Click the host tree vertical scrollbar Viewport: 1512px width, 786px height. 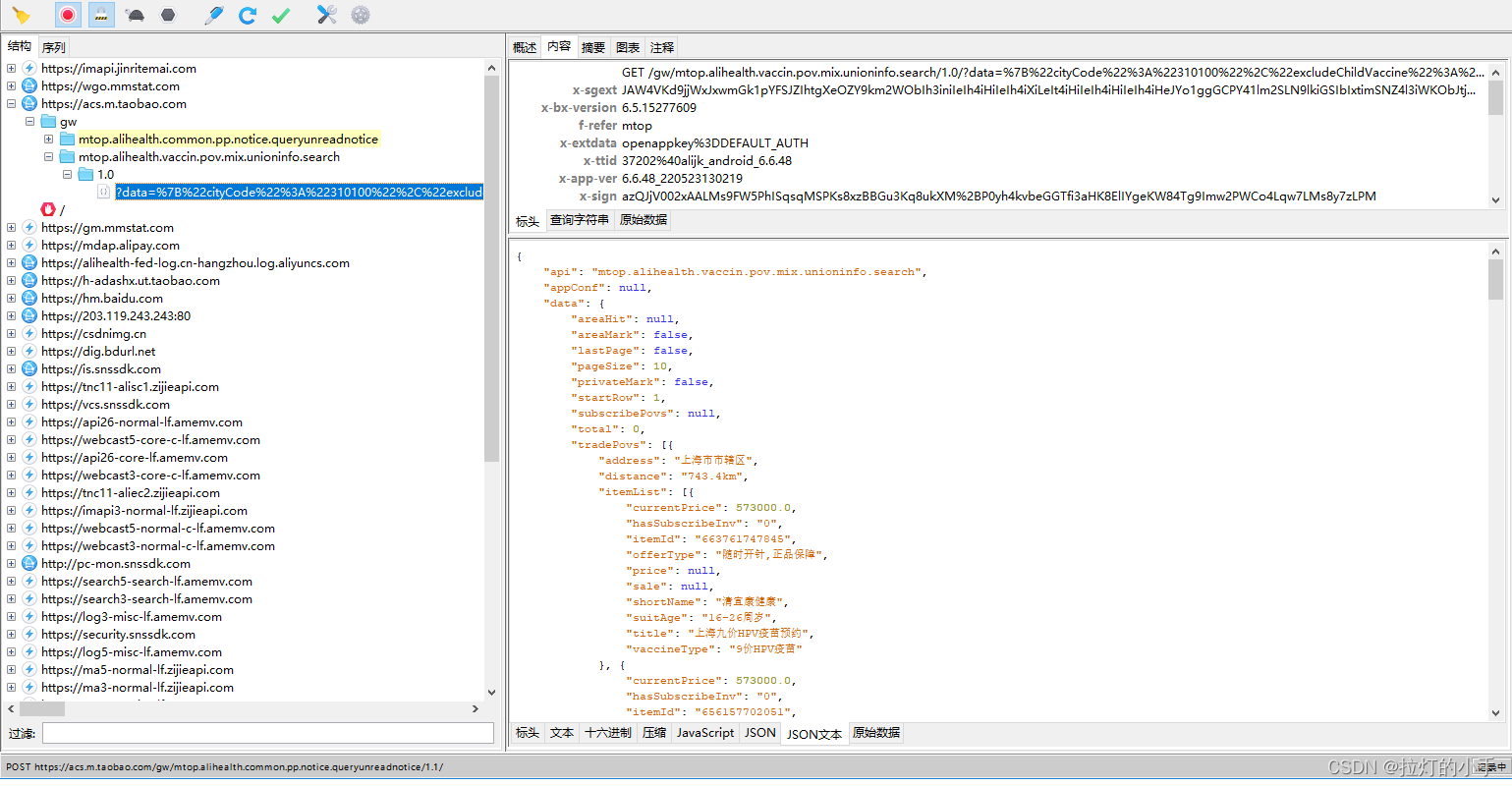[x=491, y=267]
